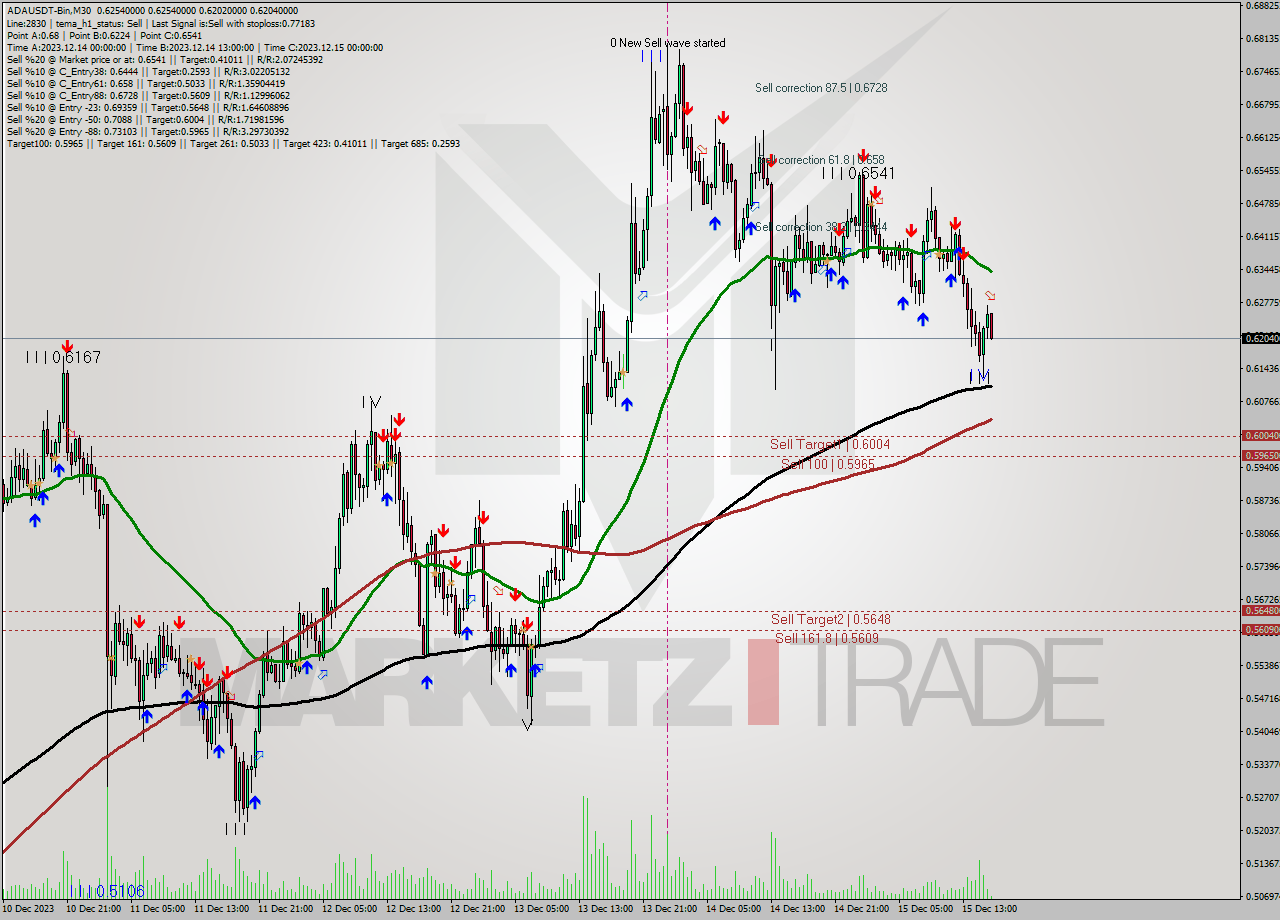Click the 0.6411 price axis label
Screen dimensions: 1280x920
coord(1262,237)
